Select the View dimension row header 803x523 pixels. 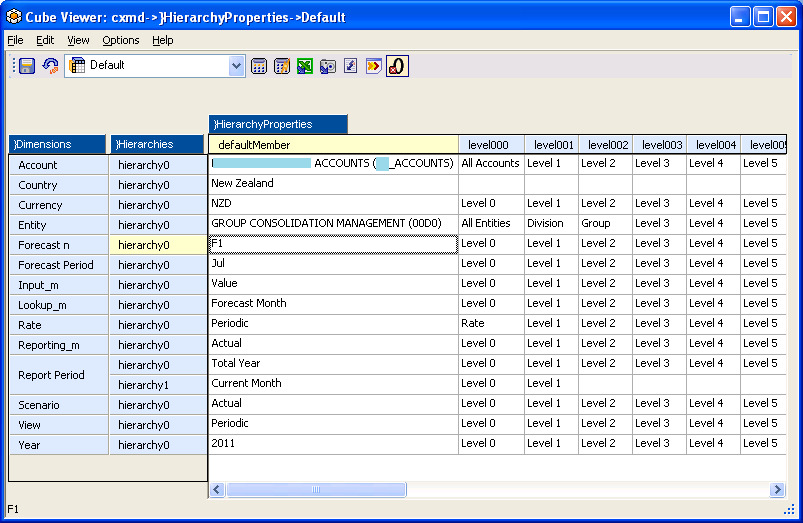pos(59,425)
